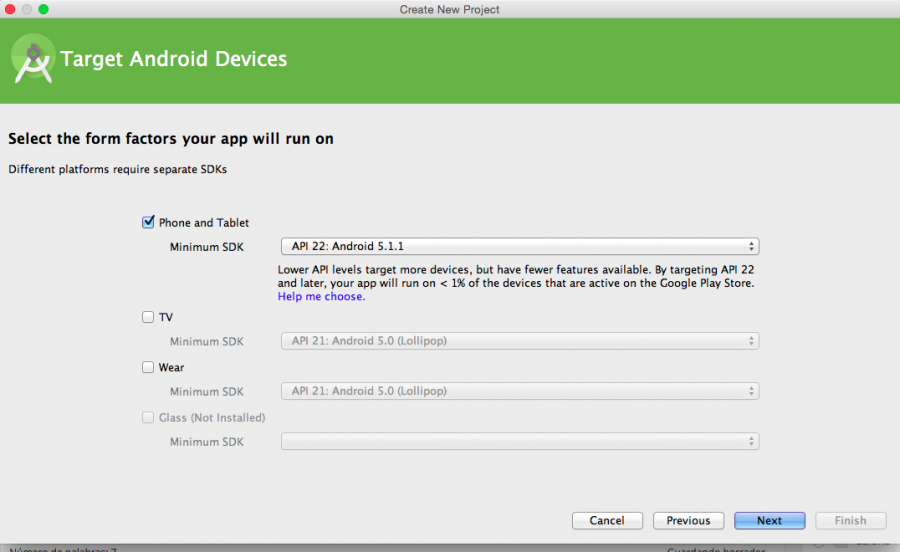Click the Cancel button
The height and width of the screenshot is (552, 900).
(607, 520)
